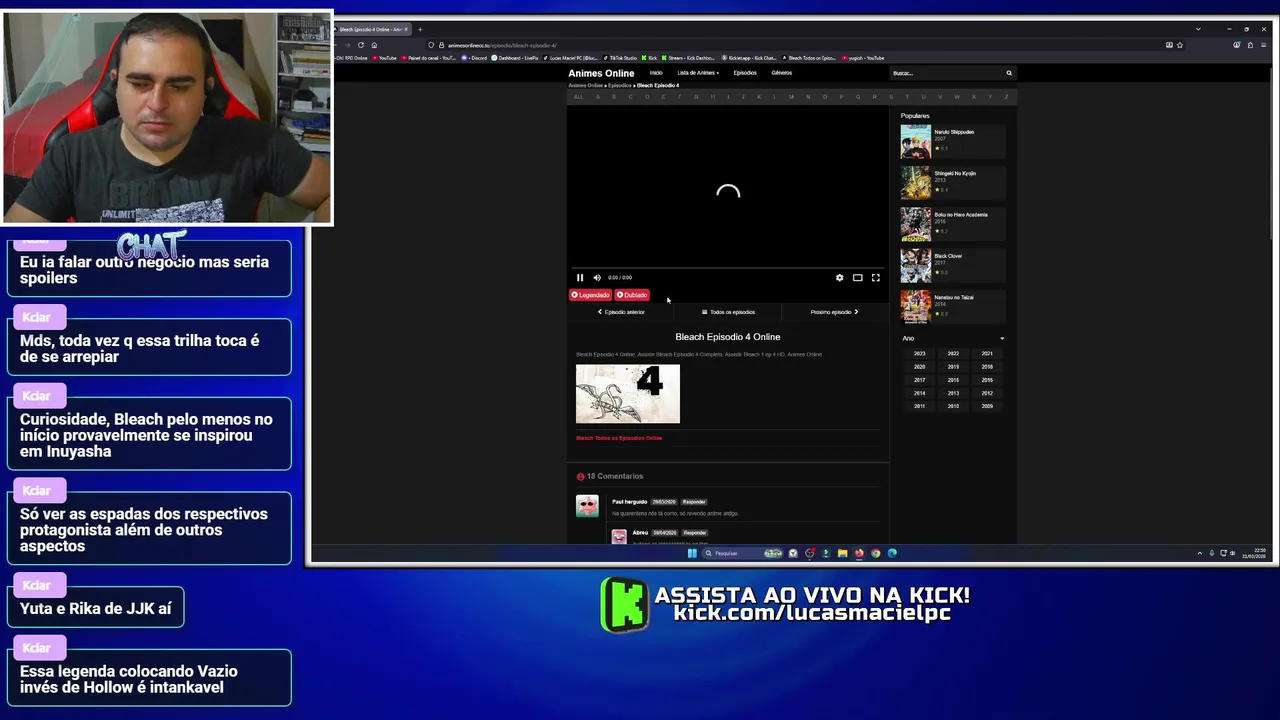Select the Legendado audio option
This screenshot has height=720, width=1280.
590,295
